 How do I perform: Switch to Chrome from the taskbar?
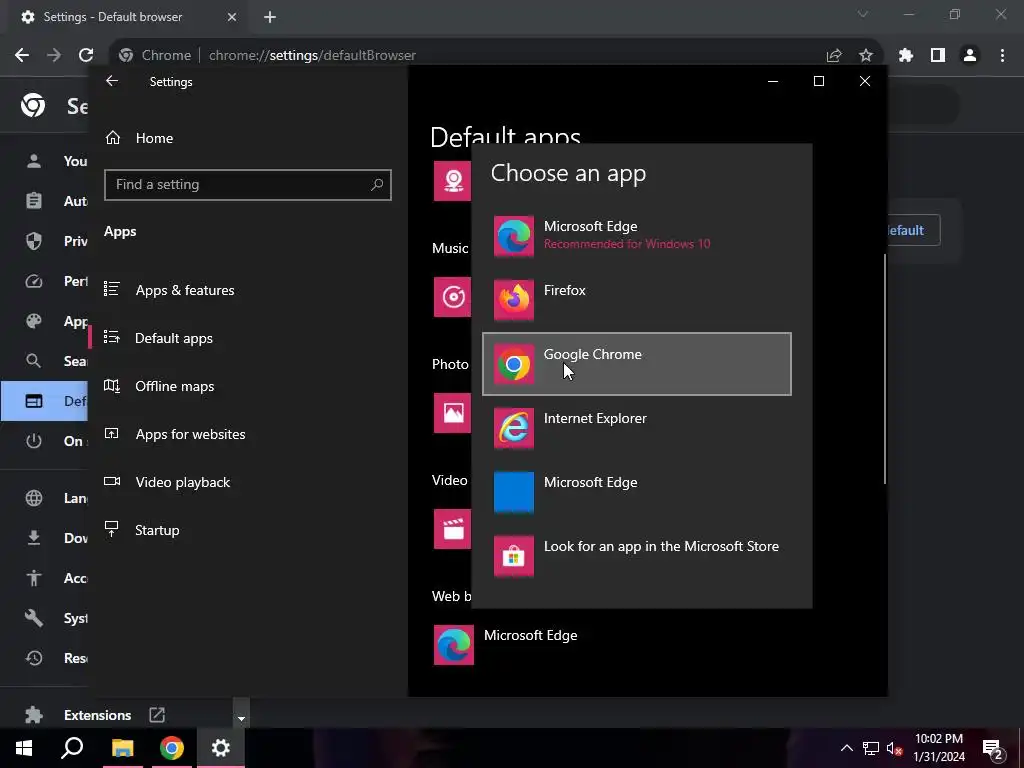(x=172, y=748)
